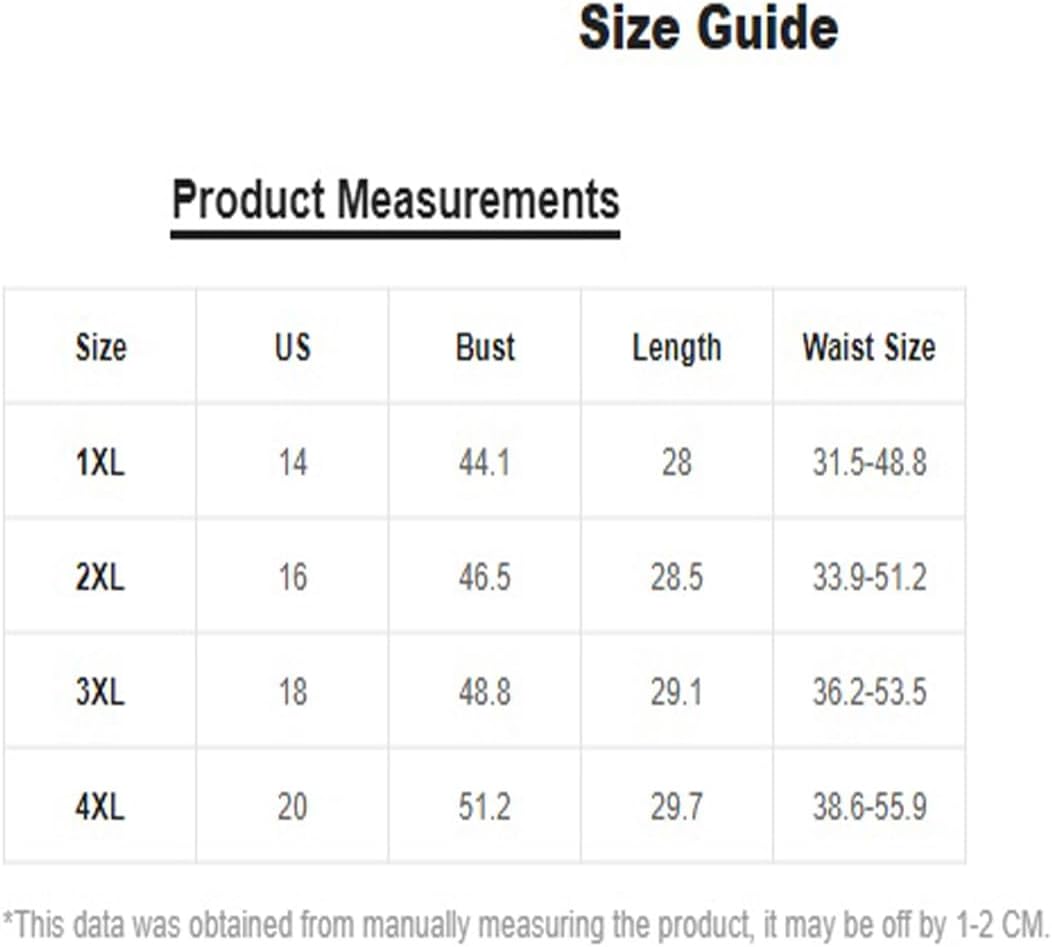Click the manual measuring disclaimer footnote

526,926
